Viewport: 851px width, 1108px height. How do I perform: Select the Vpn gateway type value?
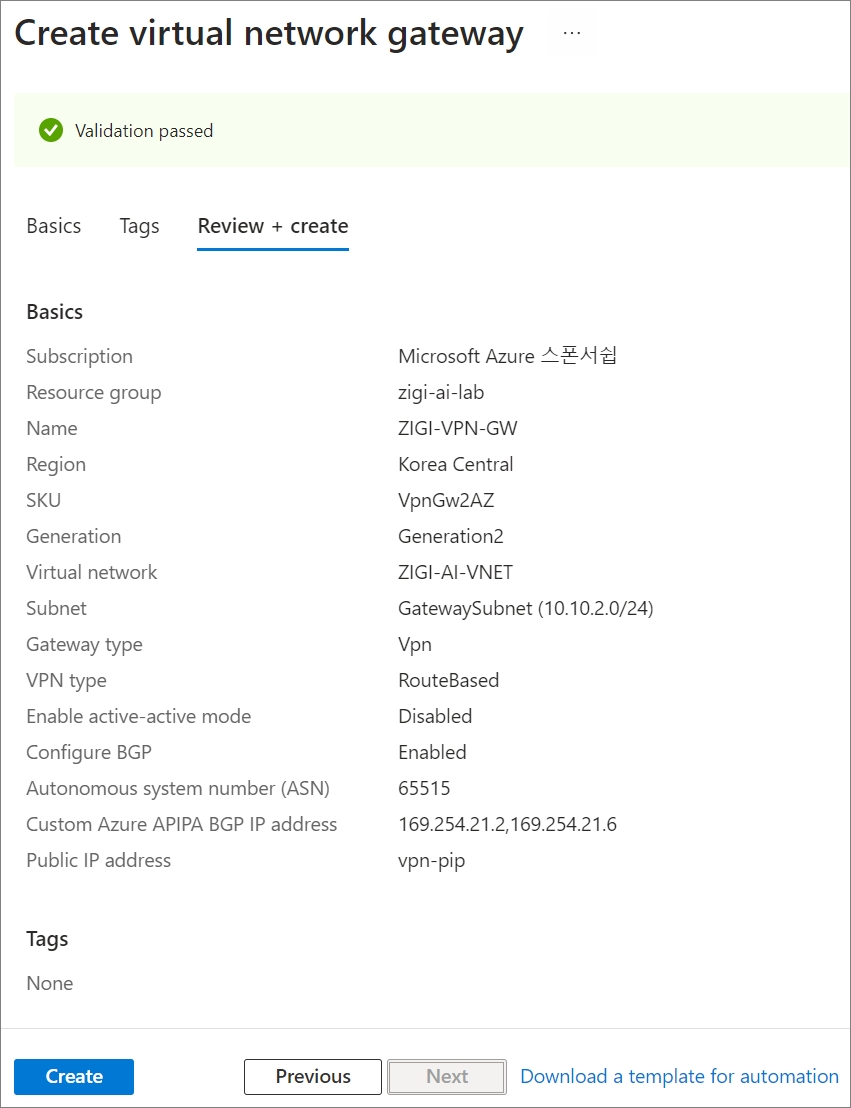click(415, 644)
